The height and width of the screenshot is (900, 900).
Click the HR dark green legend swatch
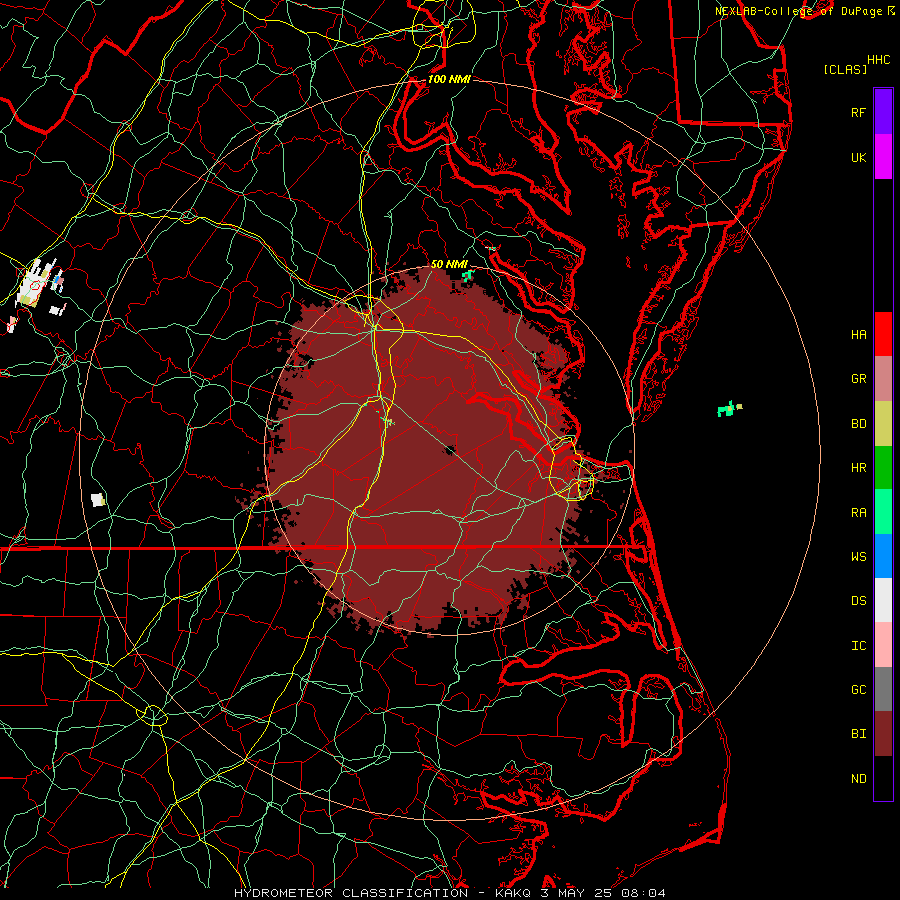(x=883, y=467)
